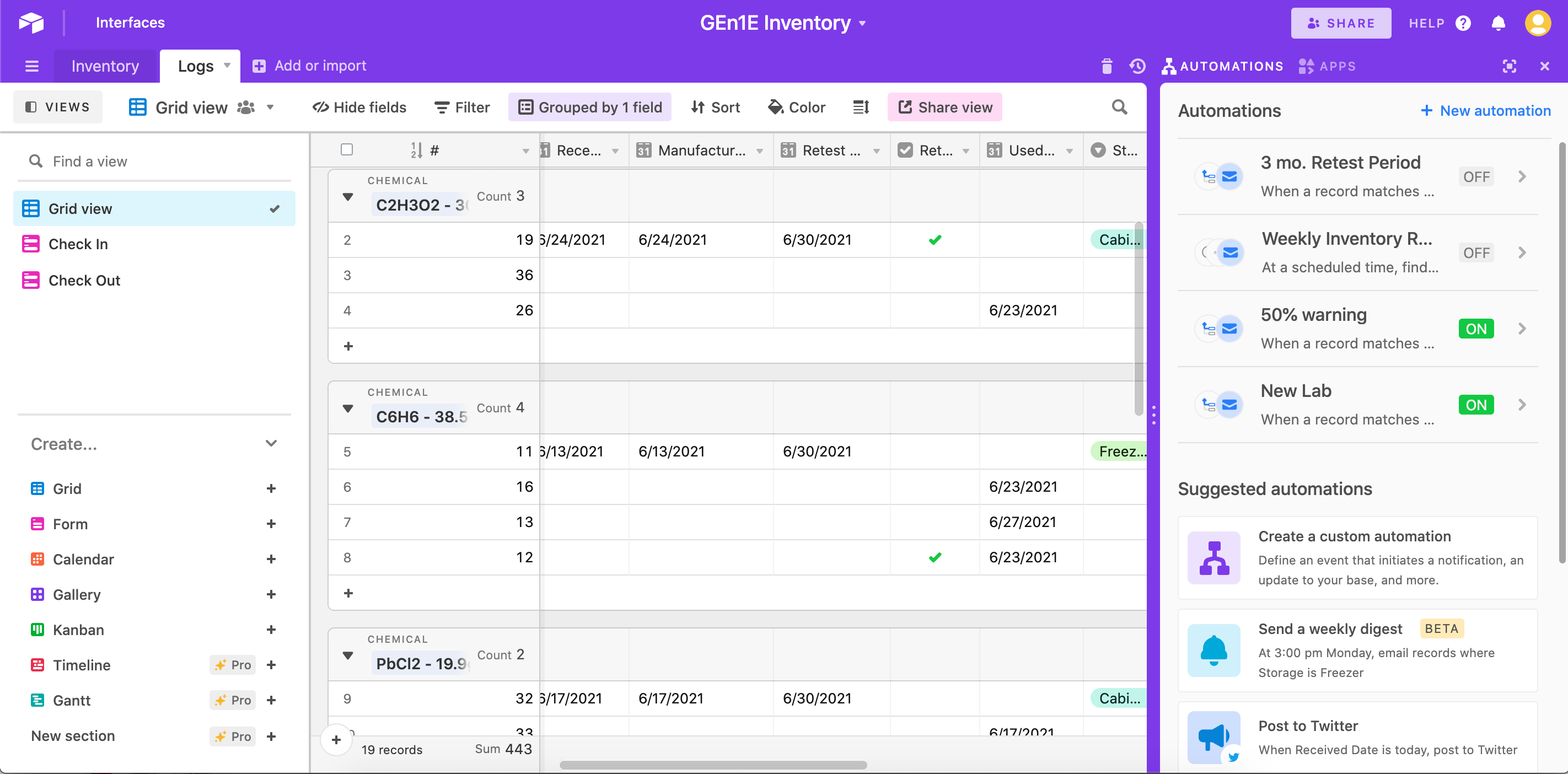This screenshot has width=1568, height=774.
Task: Click the notifications bell icon
Action: click(1498, 23)
